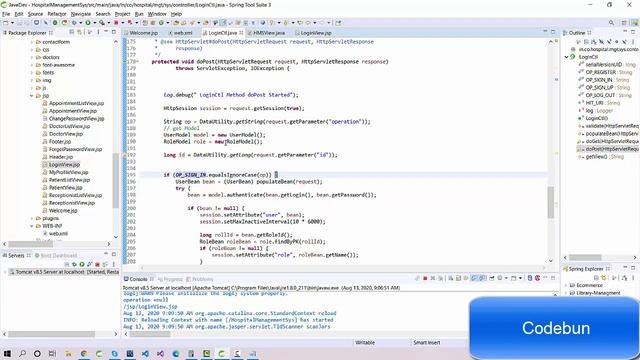Click the editor vertical scrollbar thumb
Viewport: 640px width, 360px height.
[551, 202]
